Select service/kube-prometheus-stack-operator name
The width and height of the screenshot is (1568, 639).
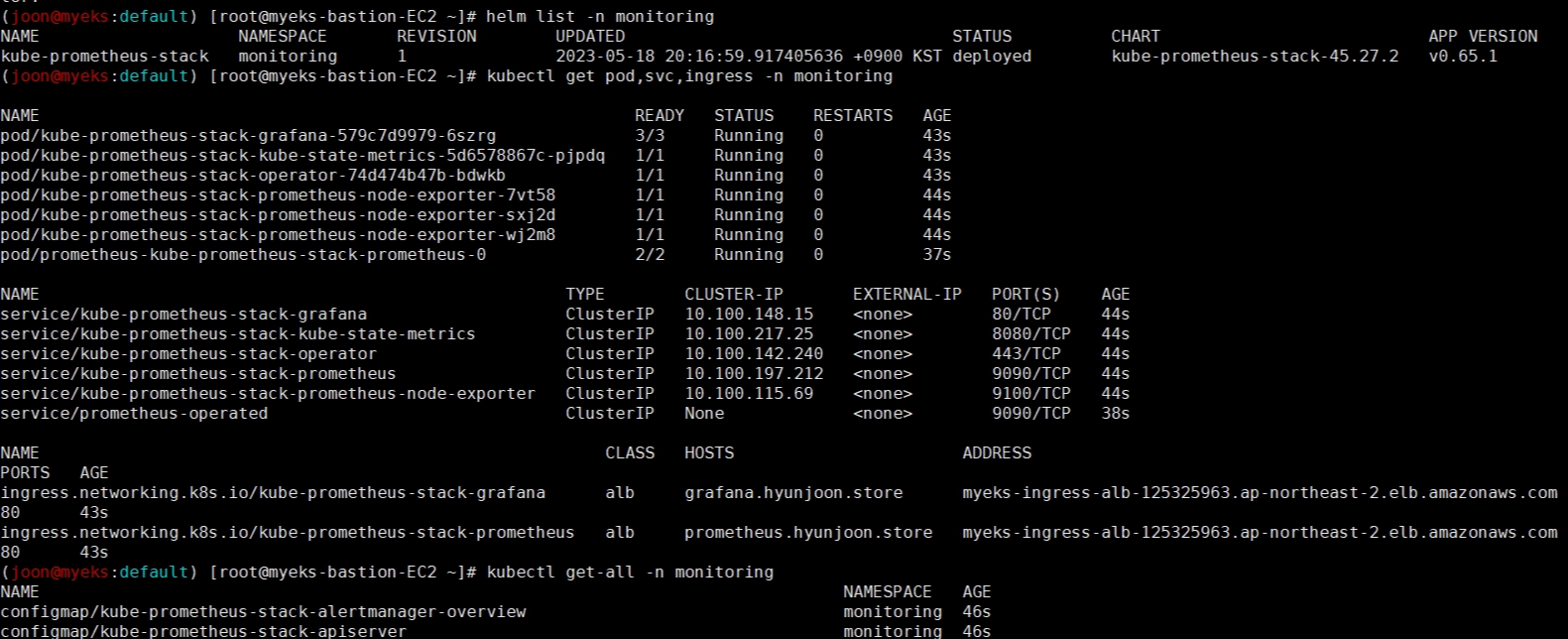click(x=188, y=353)
